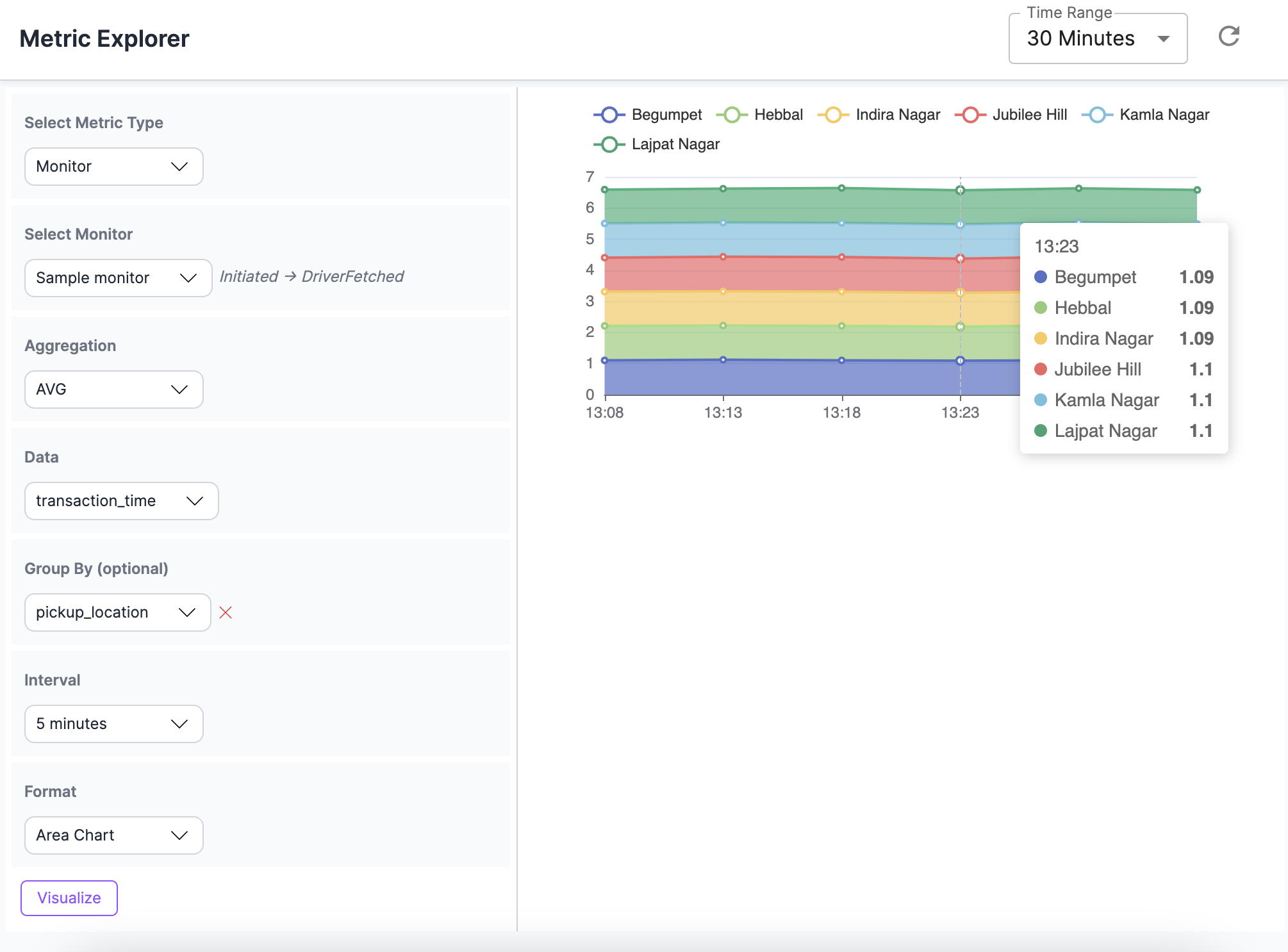Expand the Sample monitor selector
The width and height of the screenshot is (1288, 952).
118,278
